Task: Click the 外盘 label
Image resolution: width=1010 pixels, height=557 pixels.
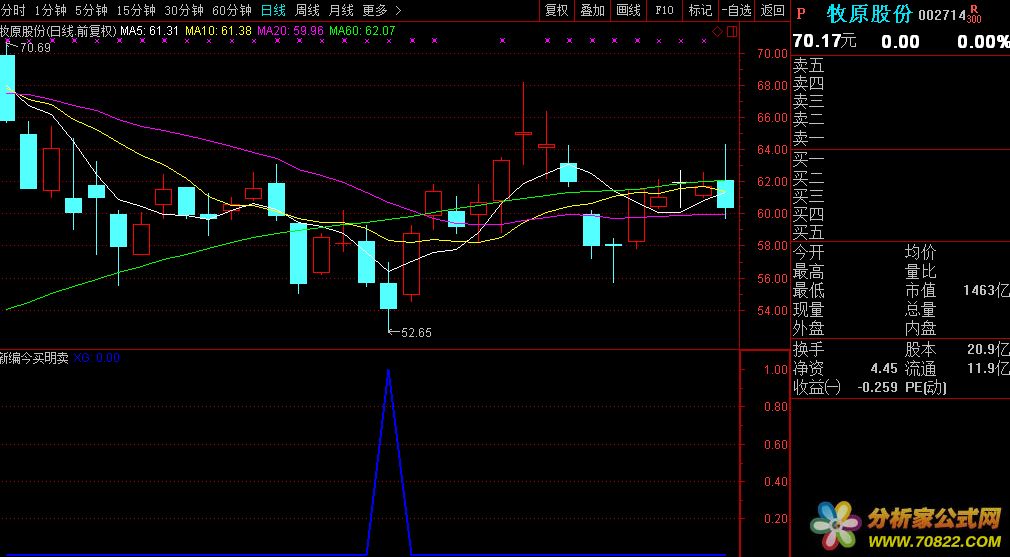Action: tap(808, 329)
